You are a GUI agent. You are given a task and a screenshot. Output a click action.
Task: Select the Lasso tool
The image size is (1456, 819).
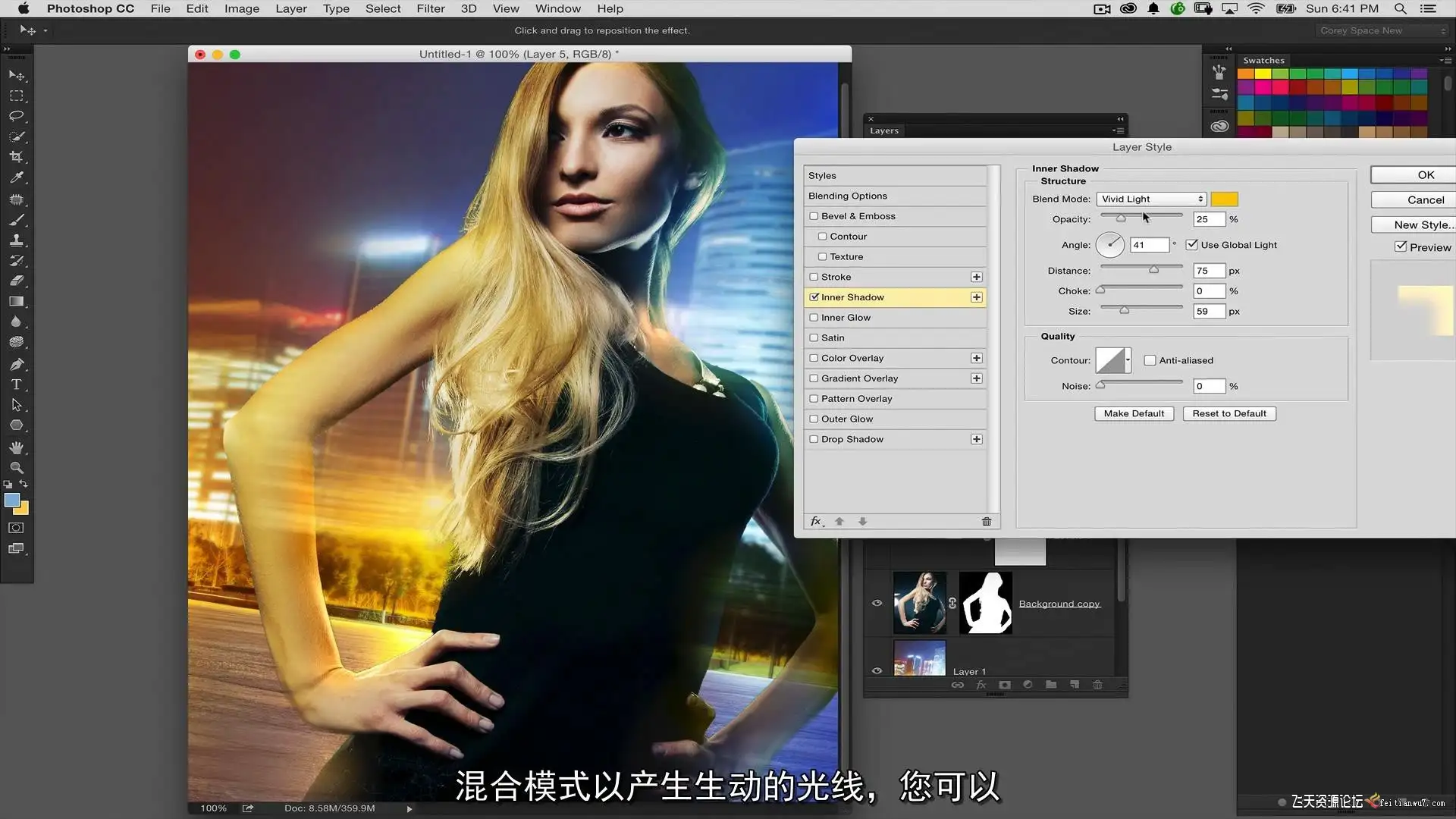pyautogui.click(x=16, y=116)
